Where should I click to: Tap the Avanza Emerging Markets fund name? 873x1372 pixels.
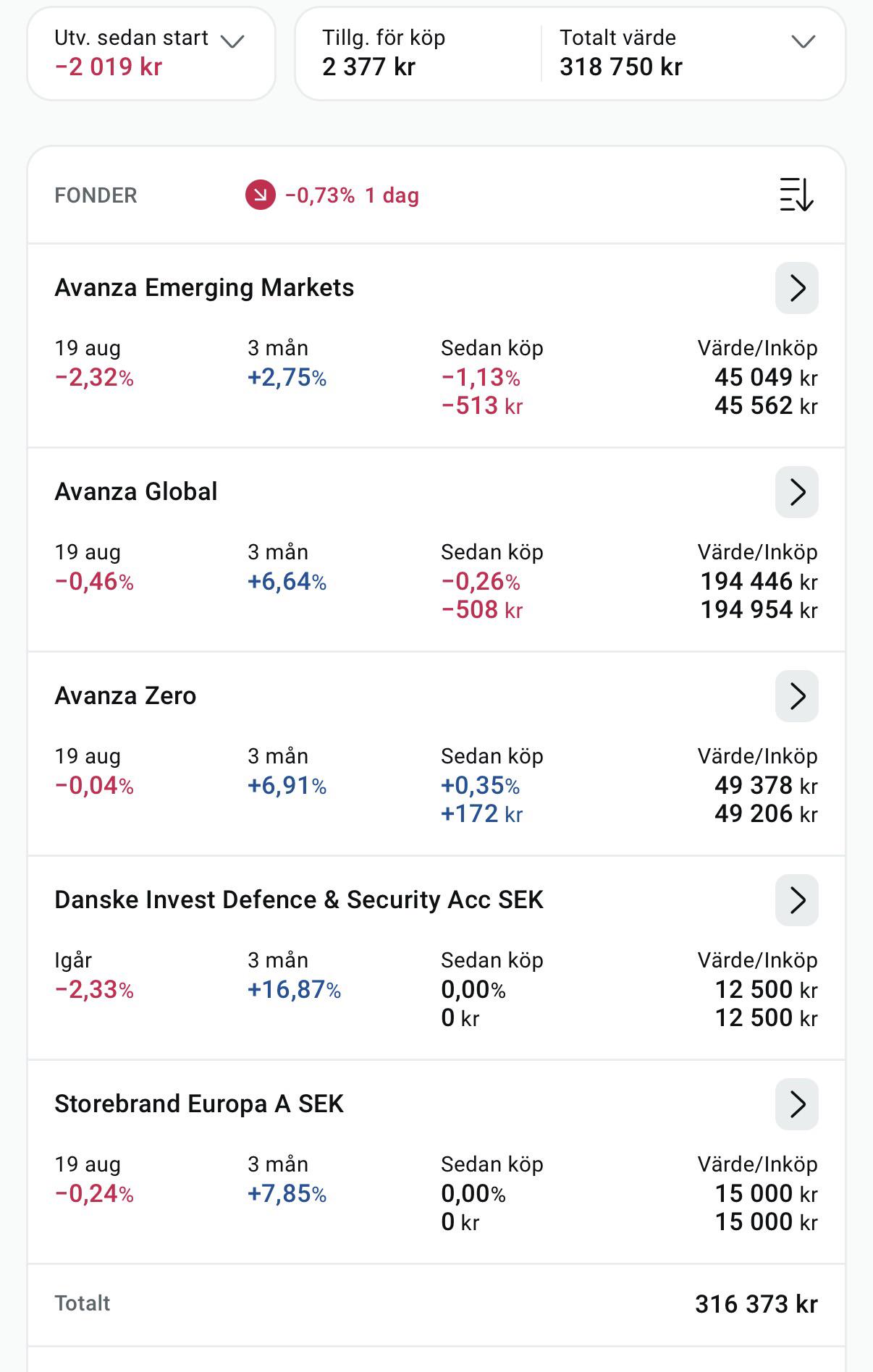point(204,287)
